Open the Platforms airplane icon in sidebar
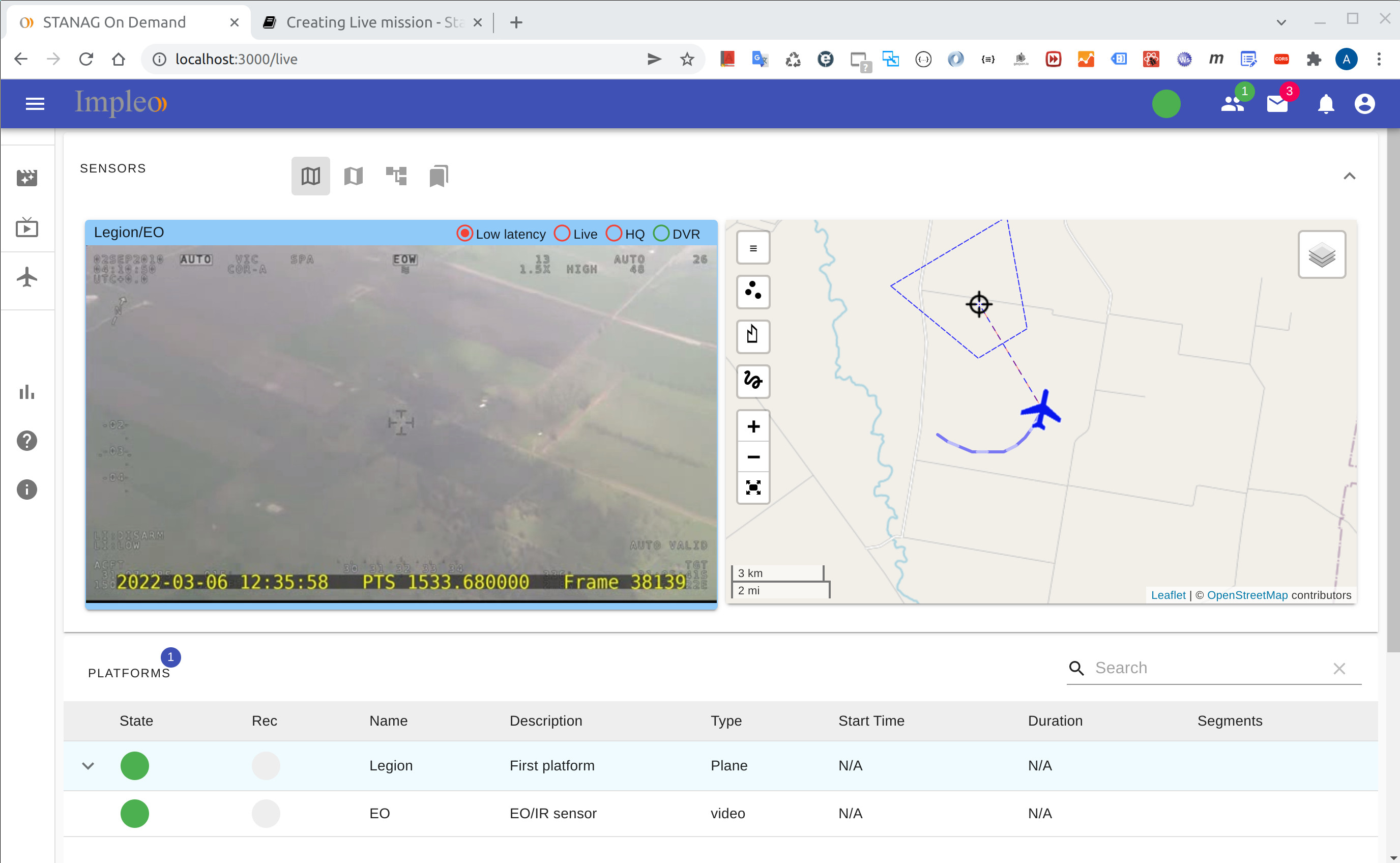The image size is (1400, 863). tap(26, 277)
